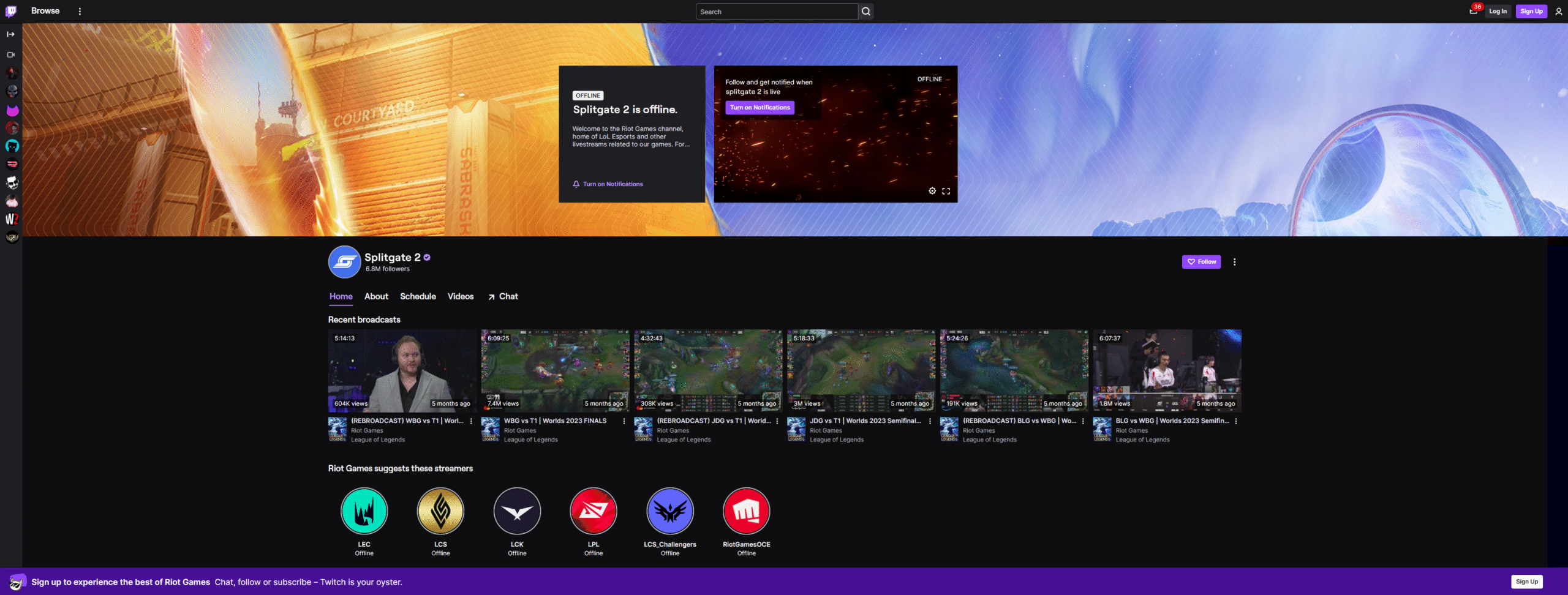Open channel options menu beside Follow
This screenshot has width=1568, height=595.
tap(1234, 261)
